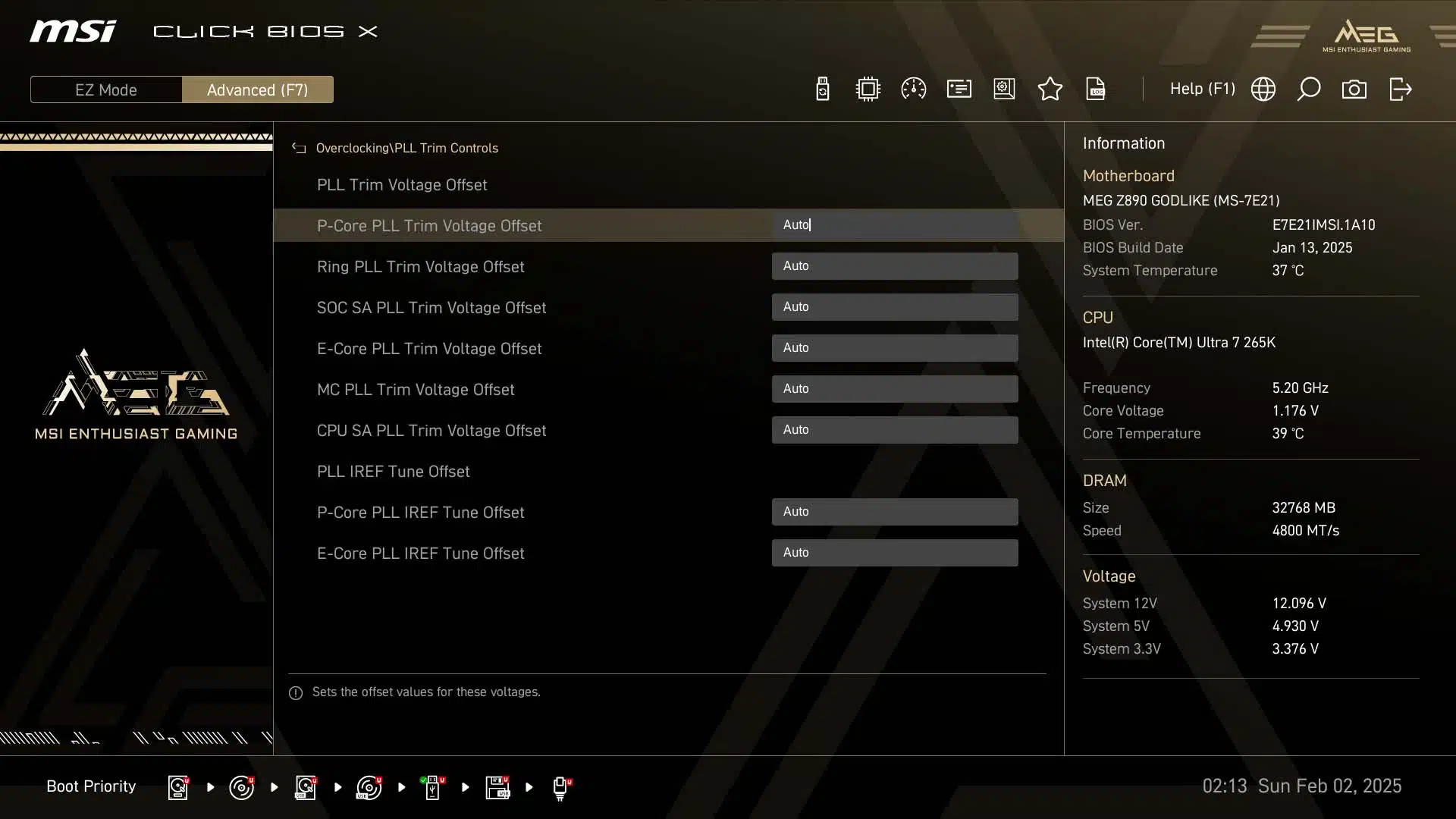Click the PLL Trim Voltage Offset heading
Viewport: 1456px width, 819px height.
402,185
